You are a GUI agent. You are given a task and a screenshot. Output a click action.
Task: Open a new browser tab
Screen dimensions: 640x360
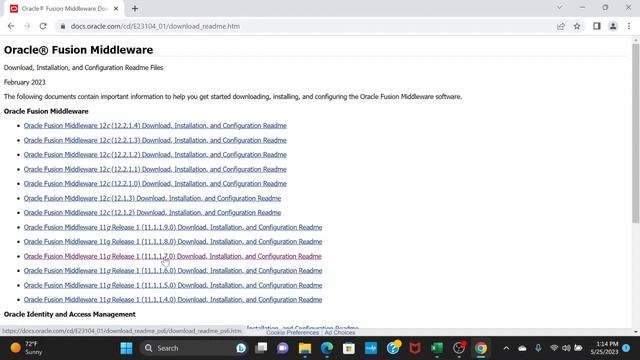(135, 9)
